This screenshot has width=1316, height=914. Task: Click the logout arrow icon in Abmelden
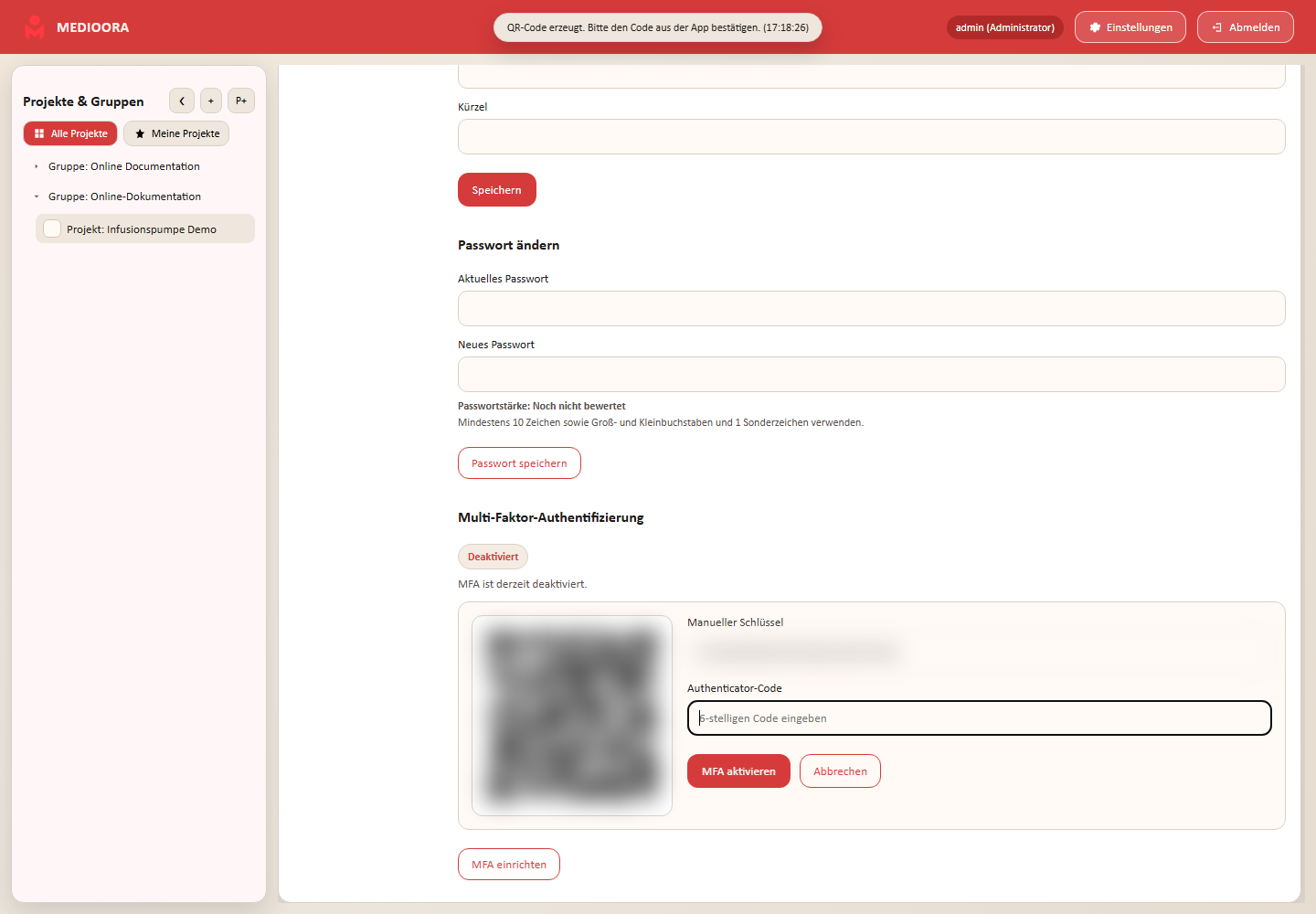1217,27
